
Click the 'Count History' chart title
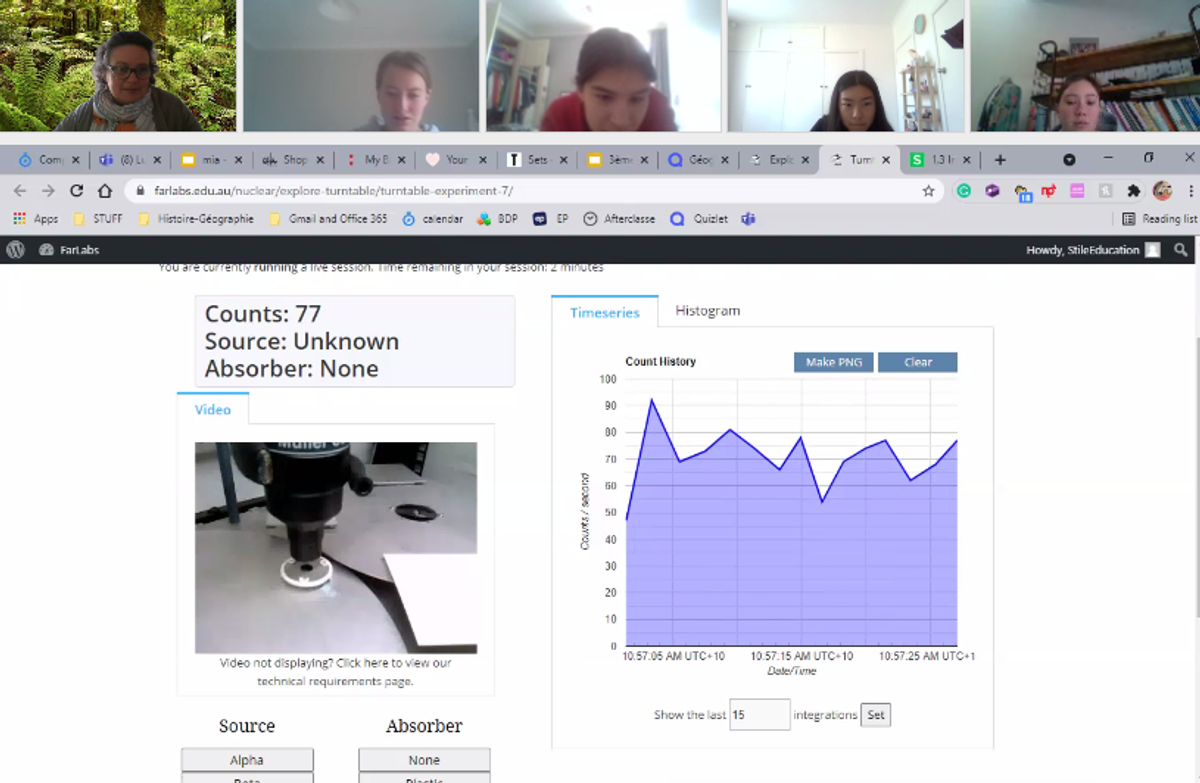click(661, 361)
